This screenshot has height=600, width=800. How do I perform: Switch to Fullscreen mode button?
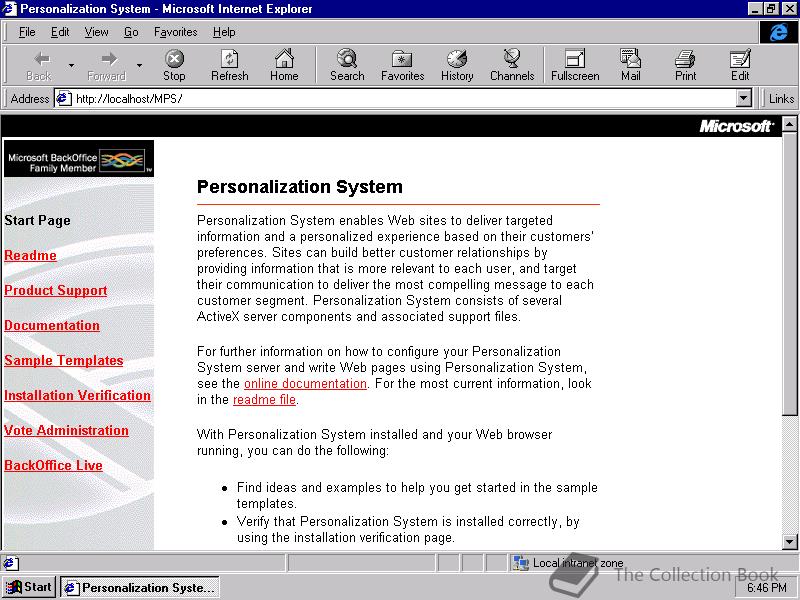(x=575, y=65)
